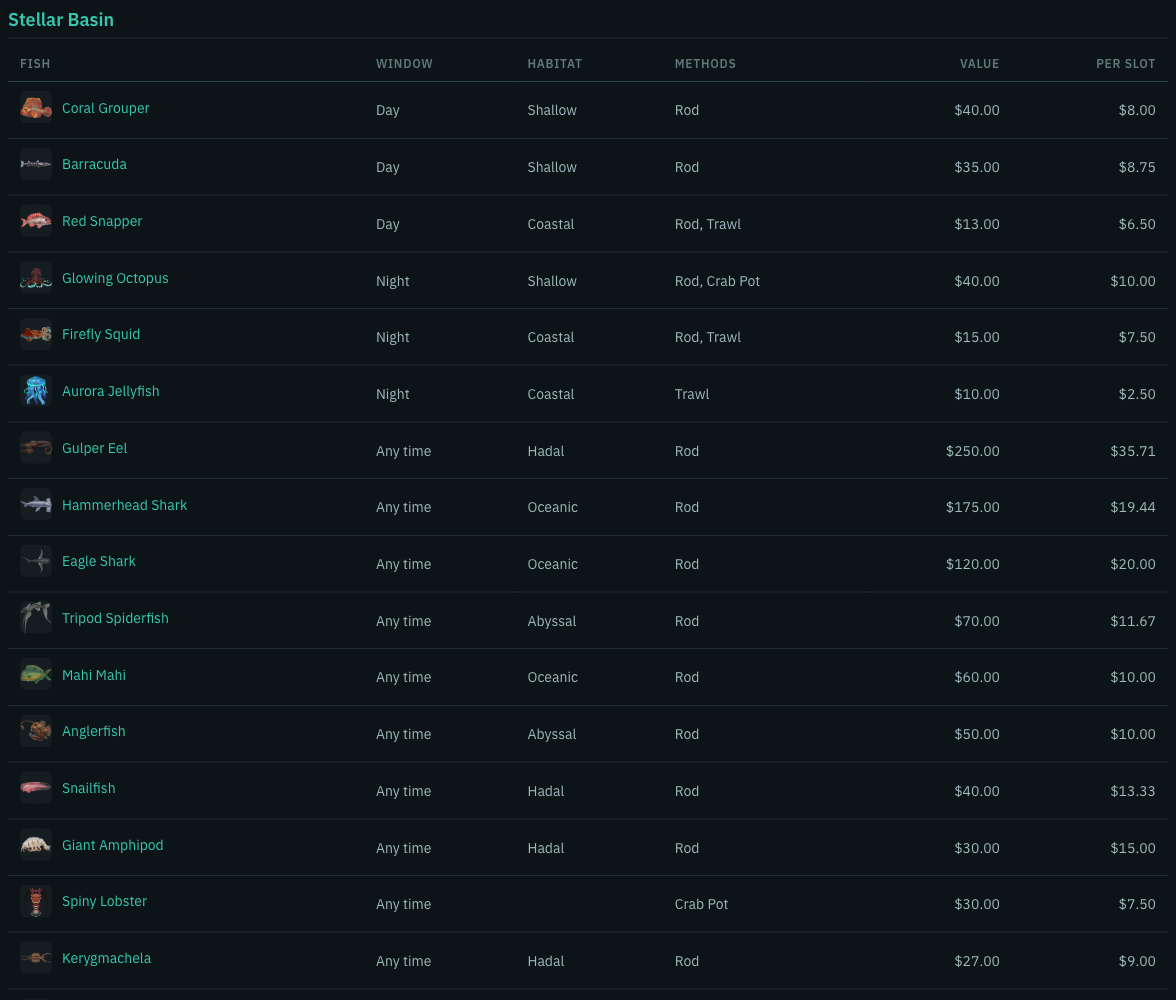
Task: Click the Firefly Squid icon
Action: coord(35,335)
